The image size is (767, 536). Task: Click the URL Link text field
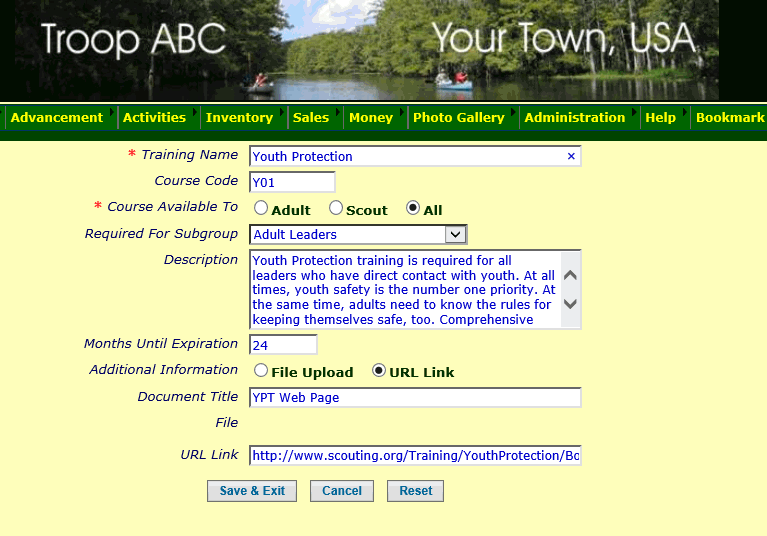[415, 455]
